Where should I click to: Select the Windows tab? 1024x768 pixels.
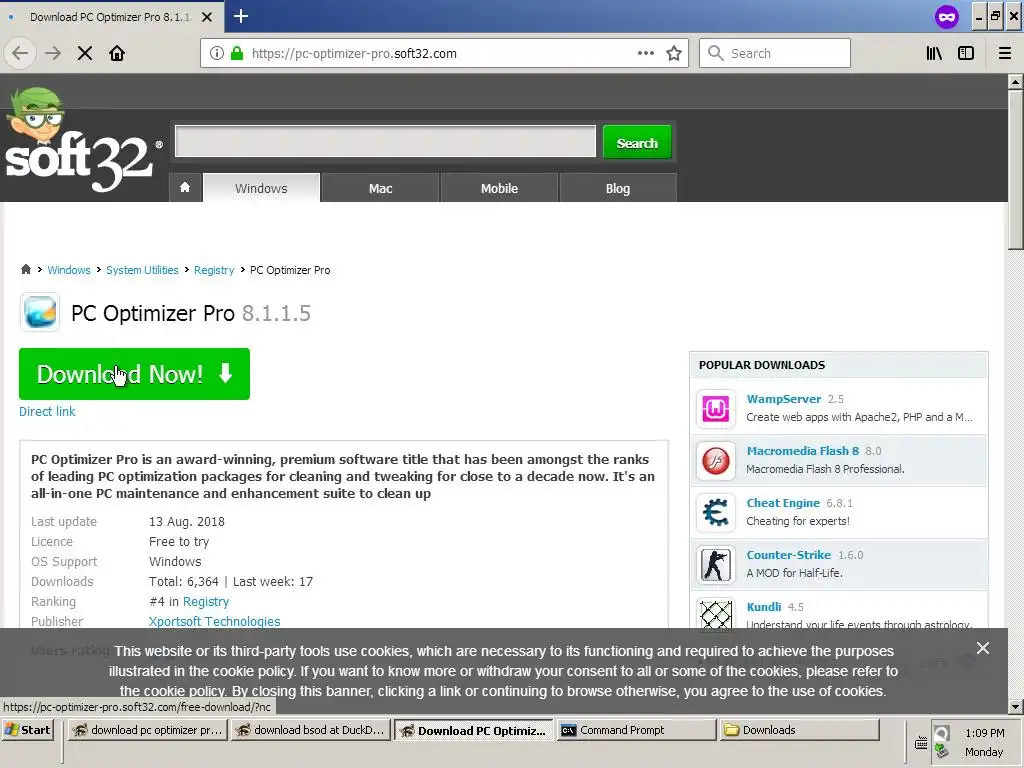(261, 188)
